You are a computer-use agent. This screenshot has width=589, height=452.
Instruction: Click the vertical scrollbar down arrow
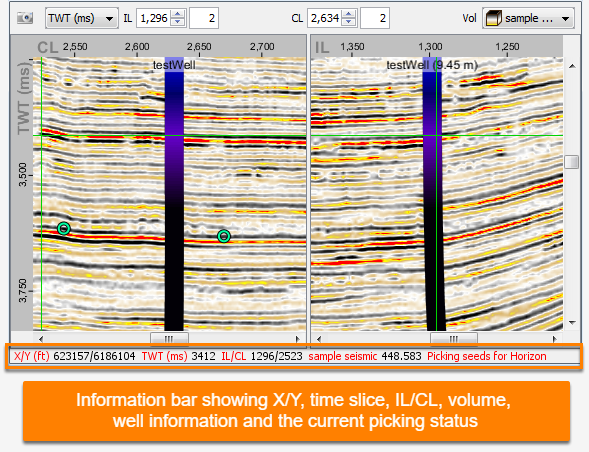point(572,322)
